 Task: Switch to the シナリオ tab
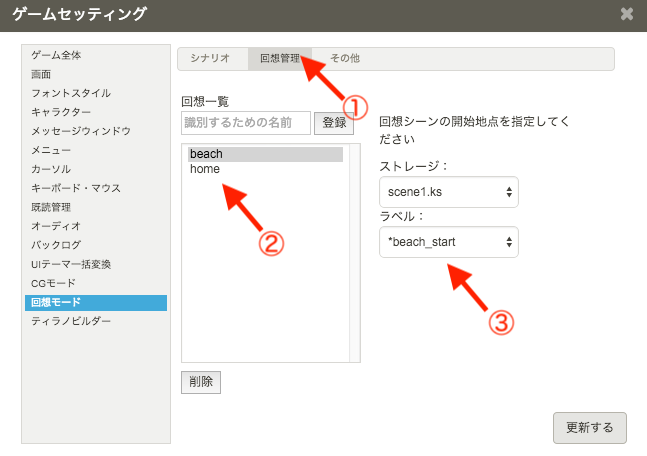[x=212, y=59]
